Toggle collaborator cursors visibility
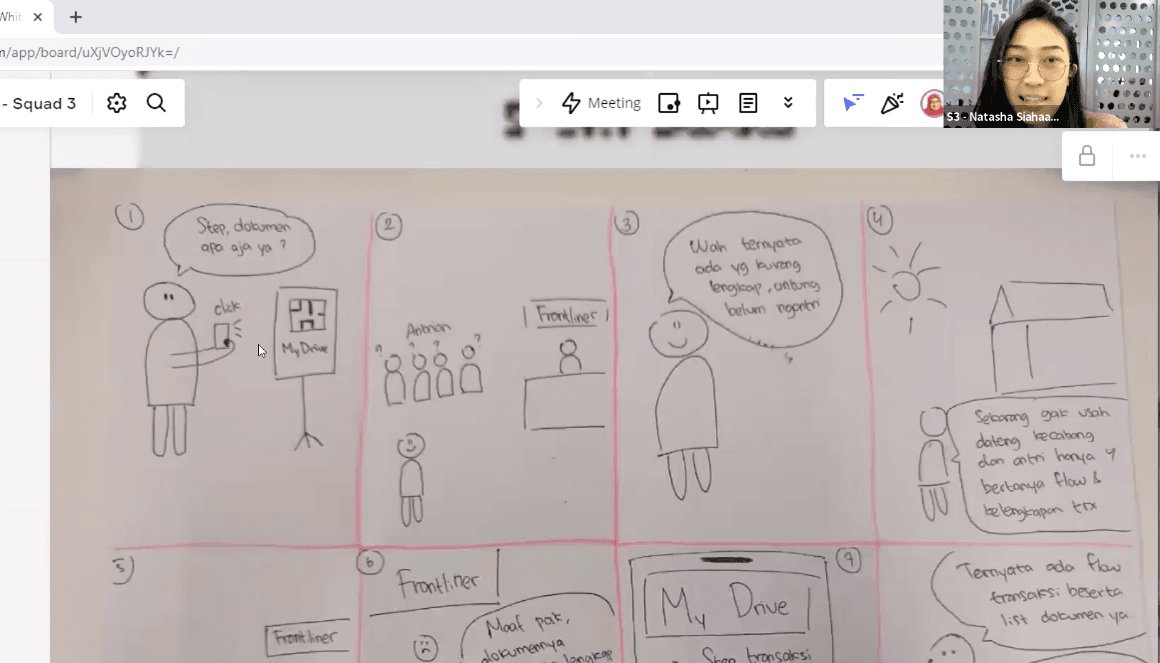Screen dimensions: 1160x663 coord(852,103)
